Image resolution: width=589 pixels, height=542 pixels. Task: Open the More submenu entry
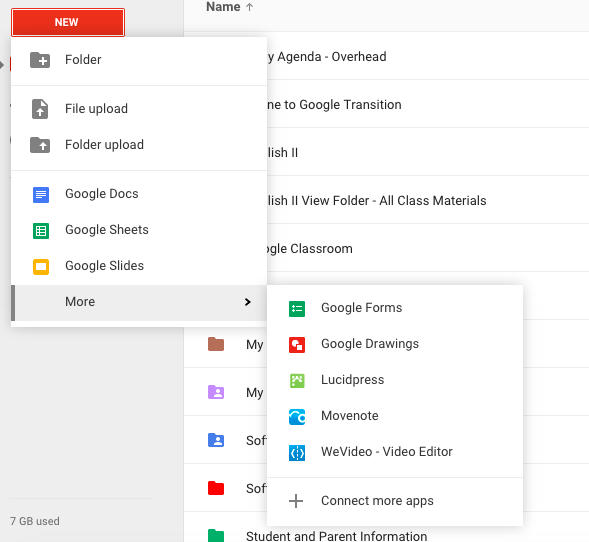[139, 303]
